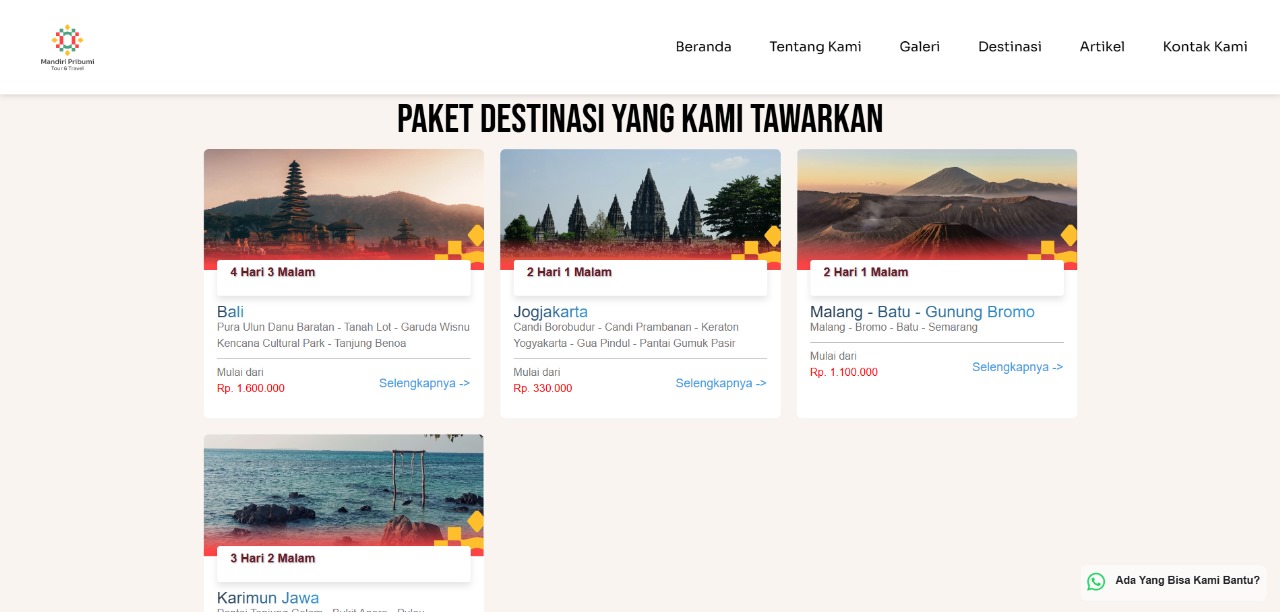Click the 3 Hari 2 Malam label

click(x=272, y=558)
